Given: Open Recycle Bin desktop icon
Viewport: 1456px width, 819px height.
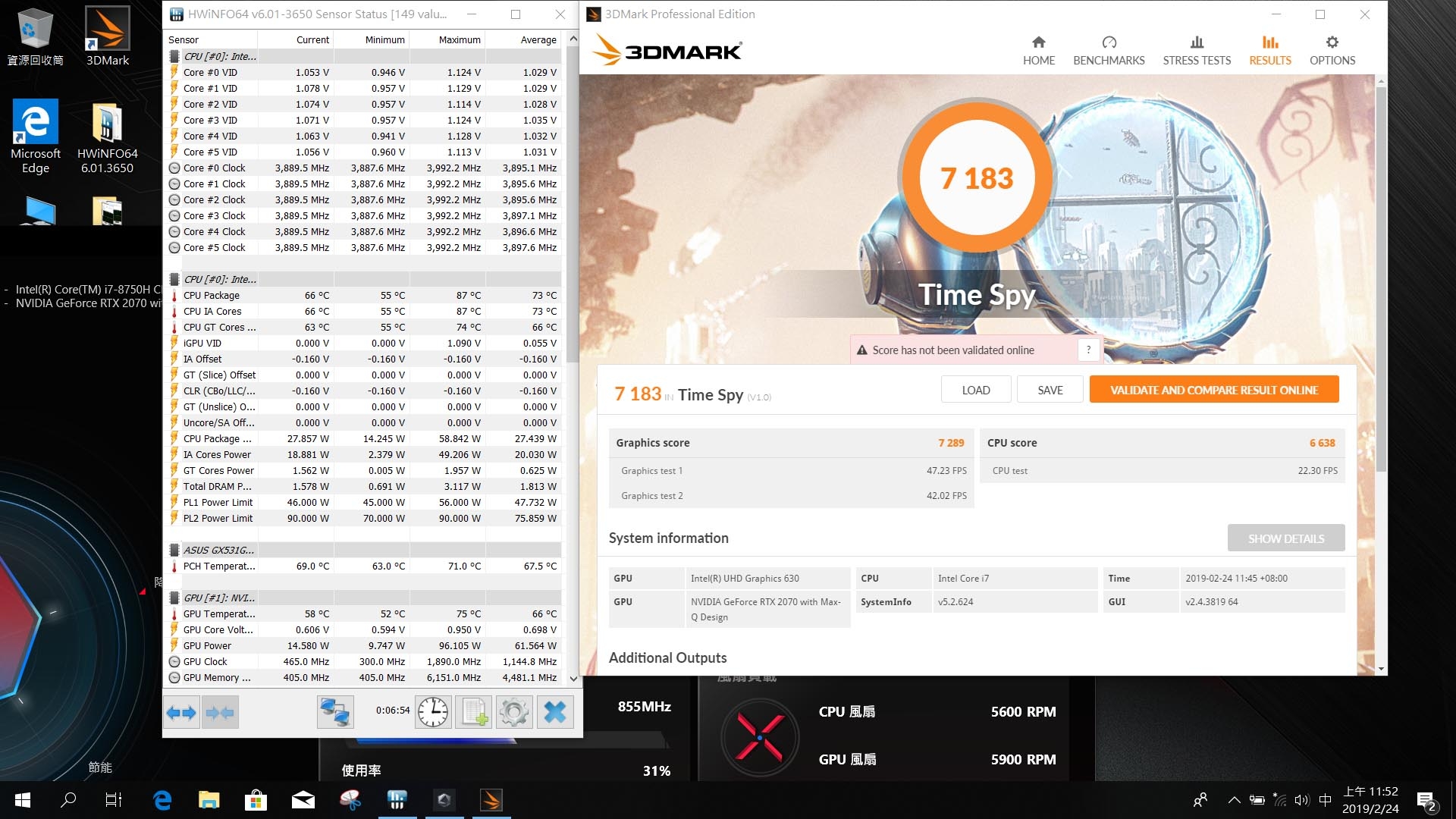Looking at the screenshot, I should tap(35, 36).
